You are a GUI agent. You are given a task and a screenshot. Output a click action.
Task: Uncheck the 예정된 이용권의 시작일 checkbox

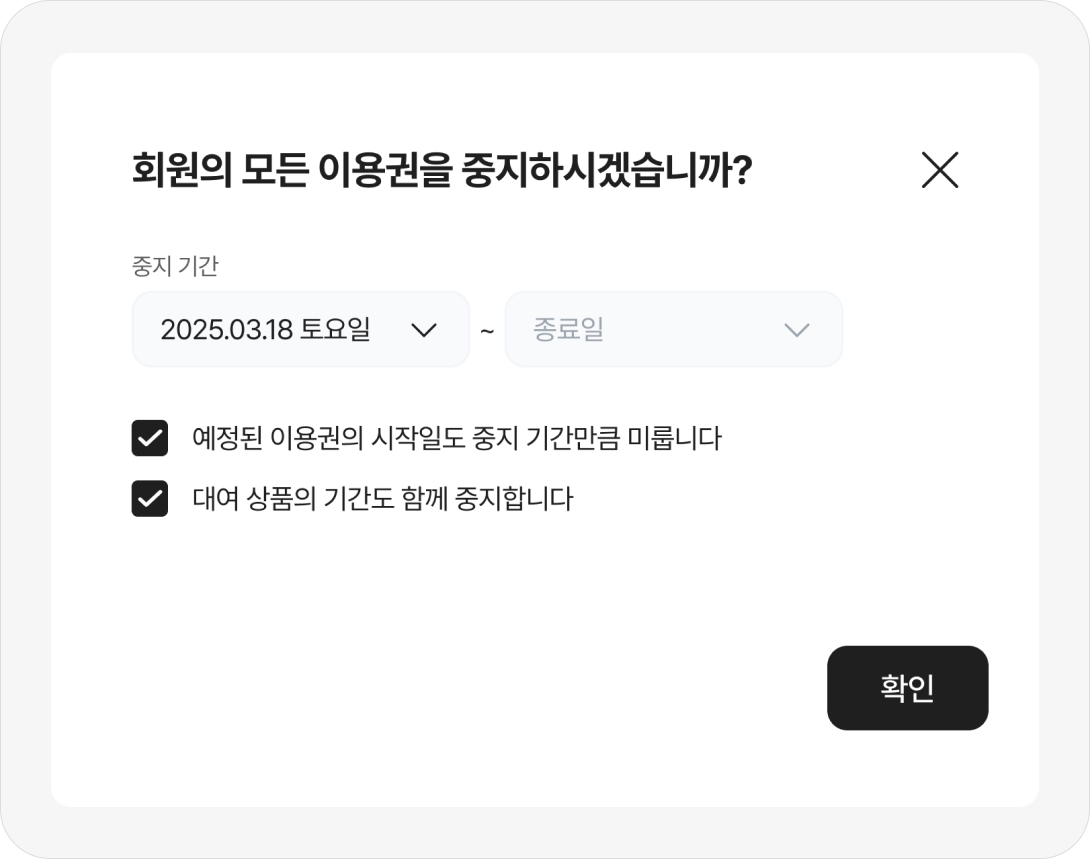(x=150, y=438)
